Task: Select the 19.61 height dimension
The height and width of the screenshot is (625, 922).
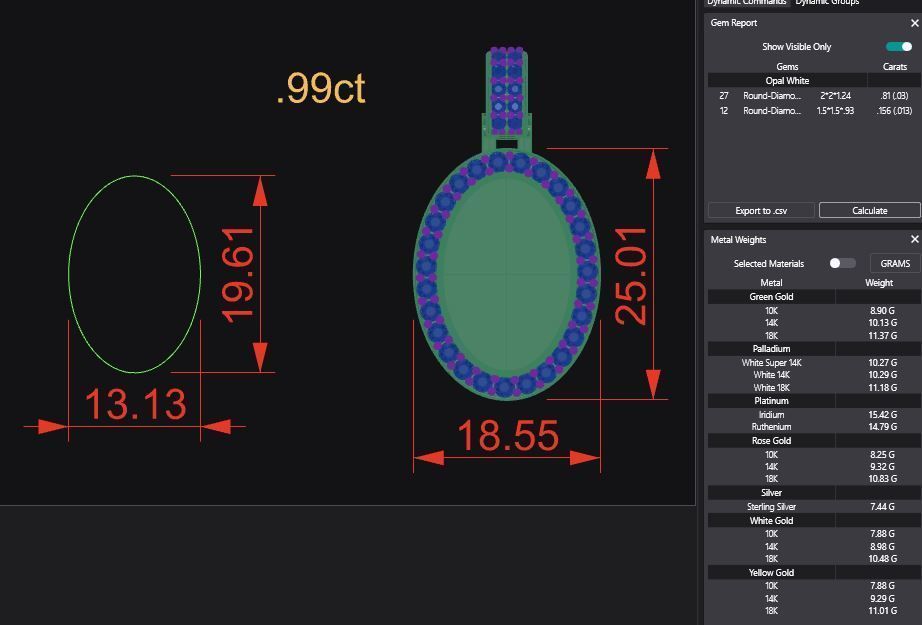Action: (x=238, y=275)
